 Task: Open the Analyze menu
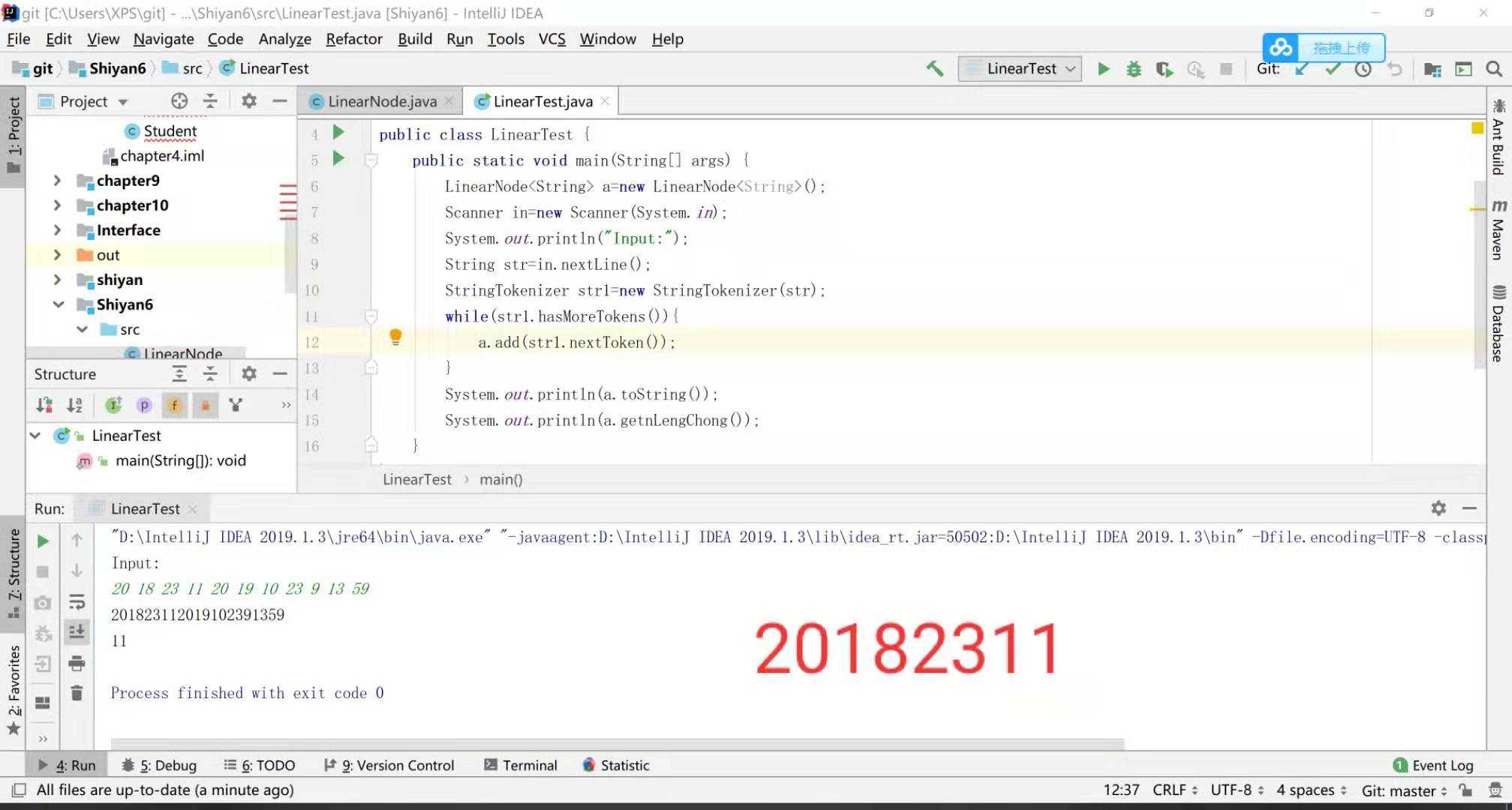284,39
